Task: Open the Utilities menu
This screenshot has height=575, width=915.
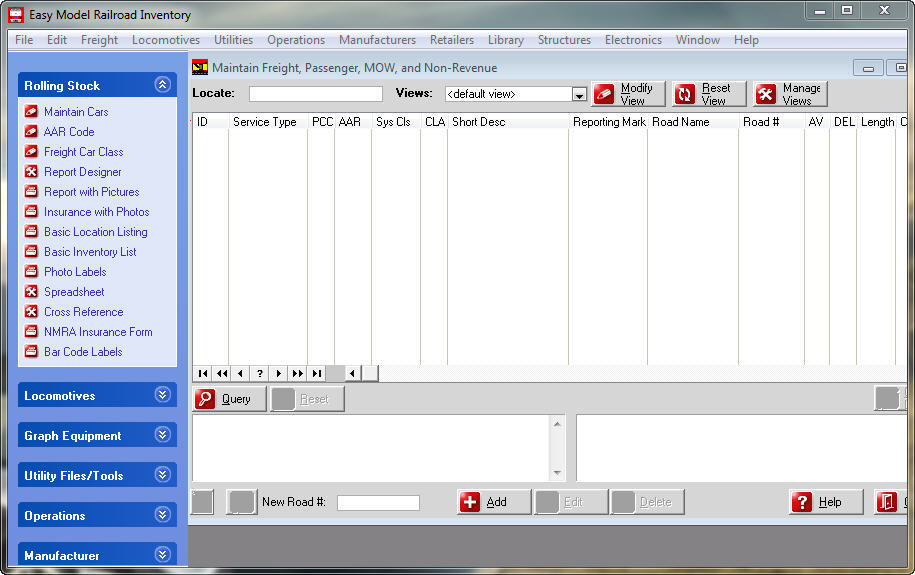Action: tap(233, 40)
